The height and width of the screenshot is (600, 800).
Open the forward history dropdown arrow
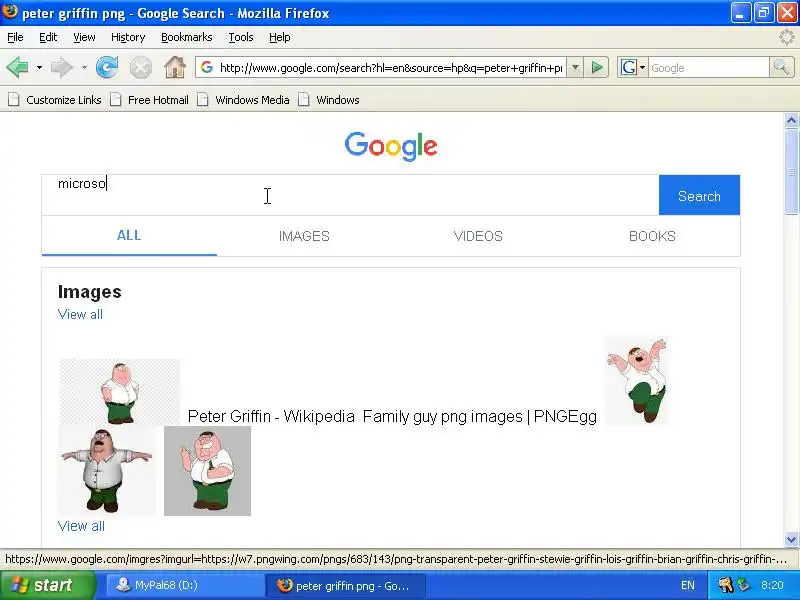tap(84, 67)
